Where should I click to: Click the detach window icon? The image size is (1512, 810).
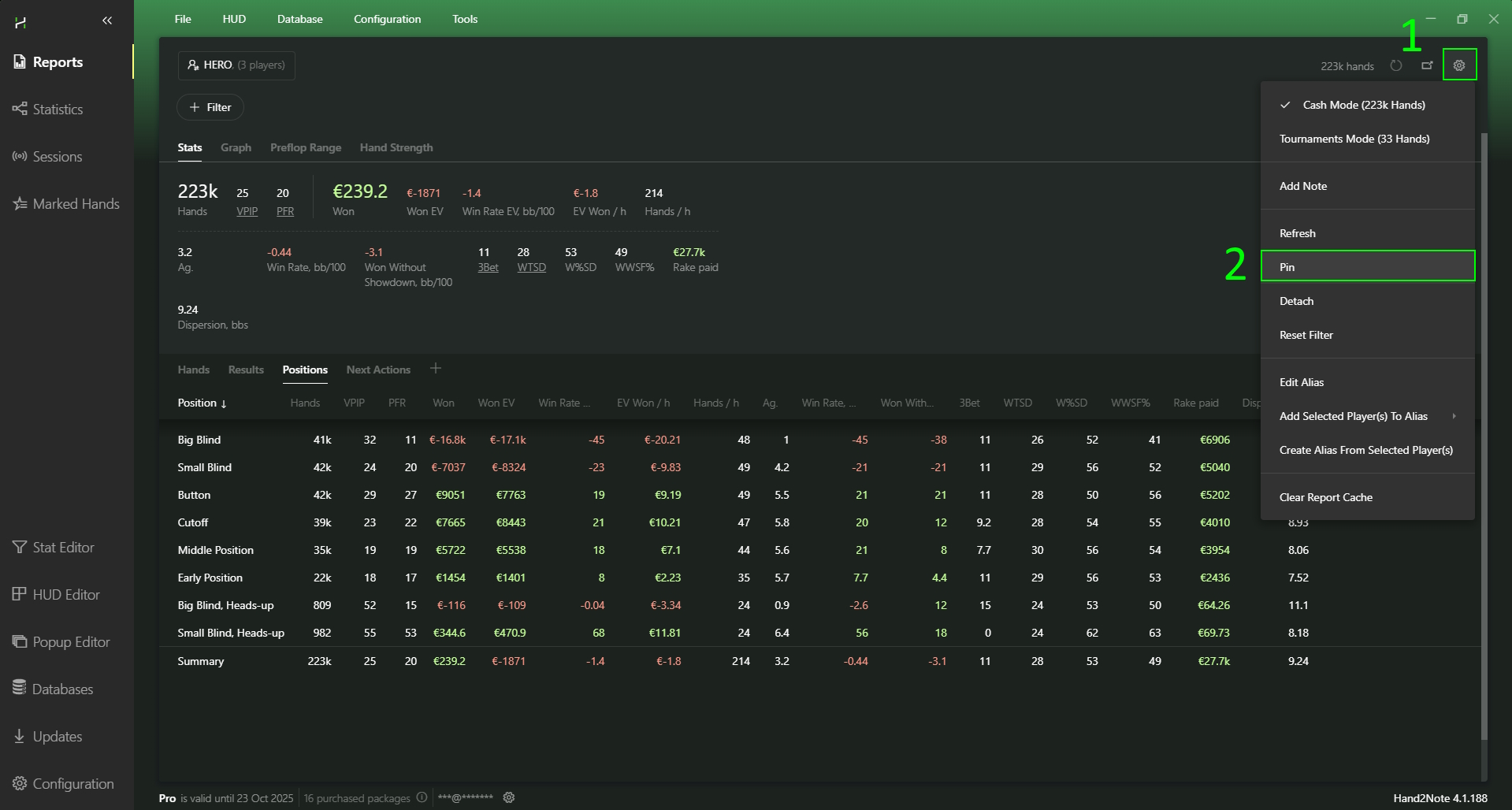[1427, 66]
